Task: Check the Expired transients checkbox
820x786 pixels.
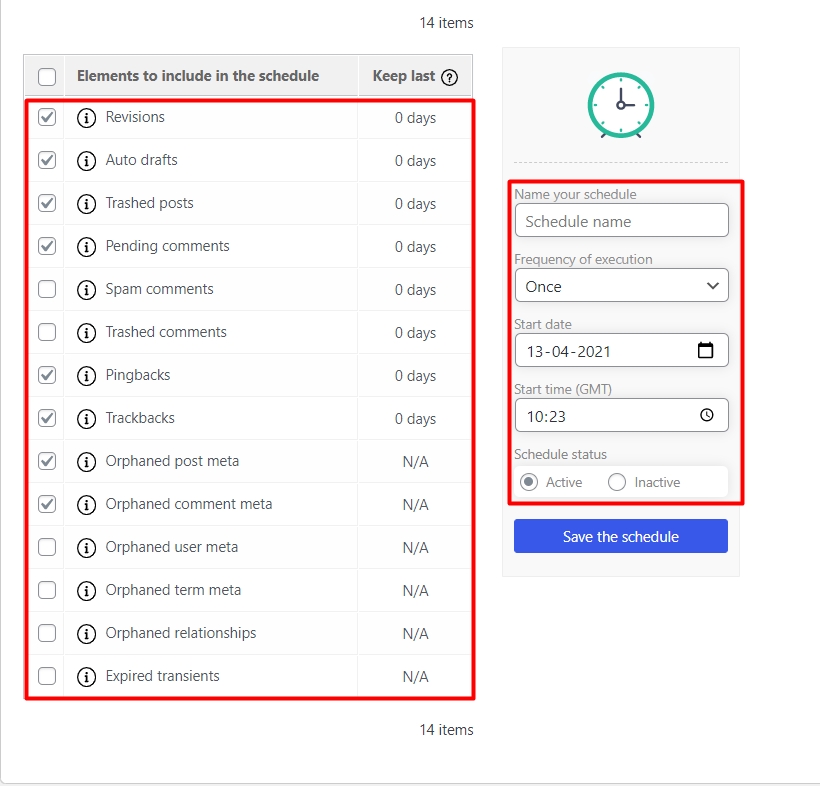Action: [x=47, y=676]
